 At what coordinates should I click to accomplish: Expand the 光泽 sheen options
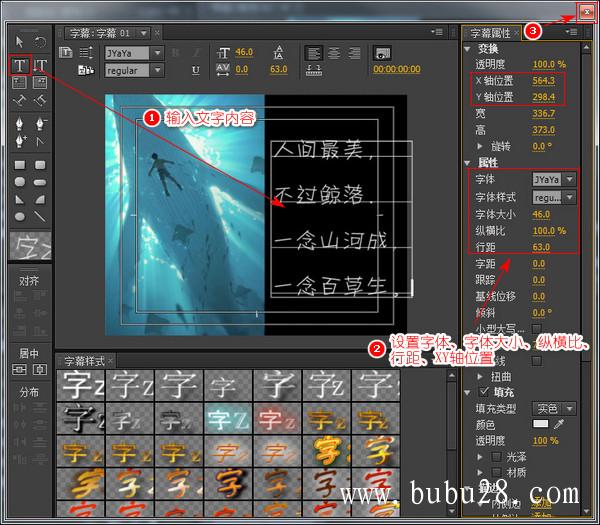[x=480, y=457]
